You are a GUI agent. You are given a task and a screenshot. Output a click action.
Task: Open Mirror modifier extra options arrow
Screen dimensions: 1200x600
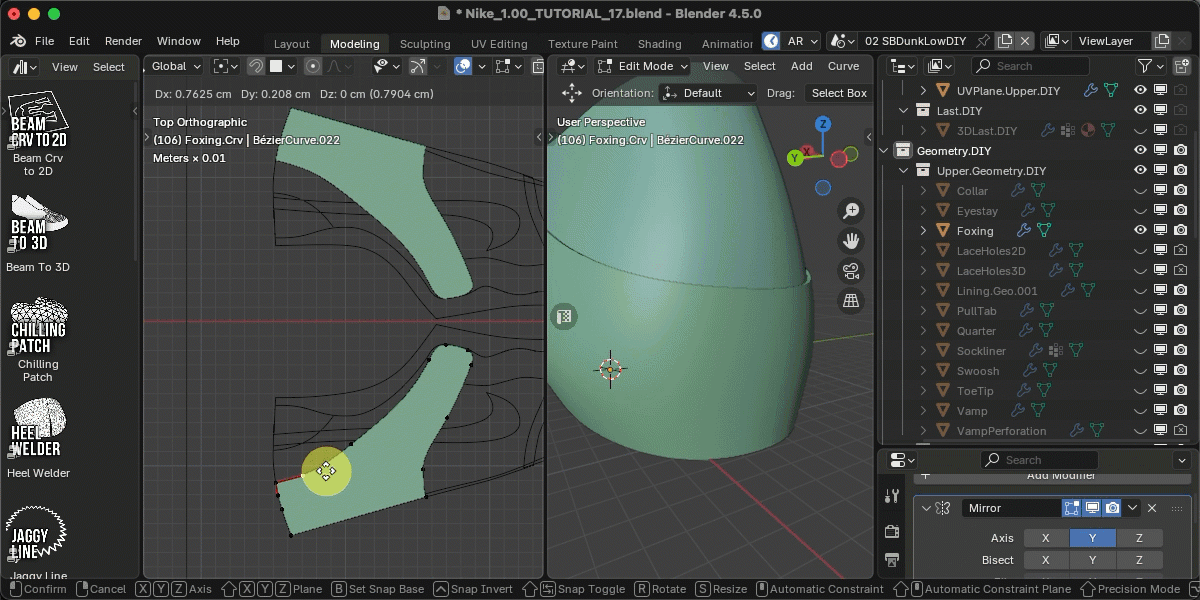1133,508
